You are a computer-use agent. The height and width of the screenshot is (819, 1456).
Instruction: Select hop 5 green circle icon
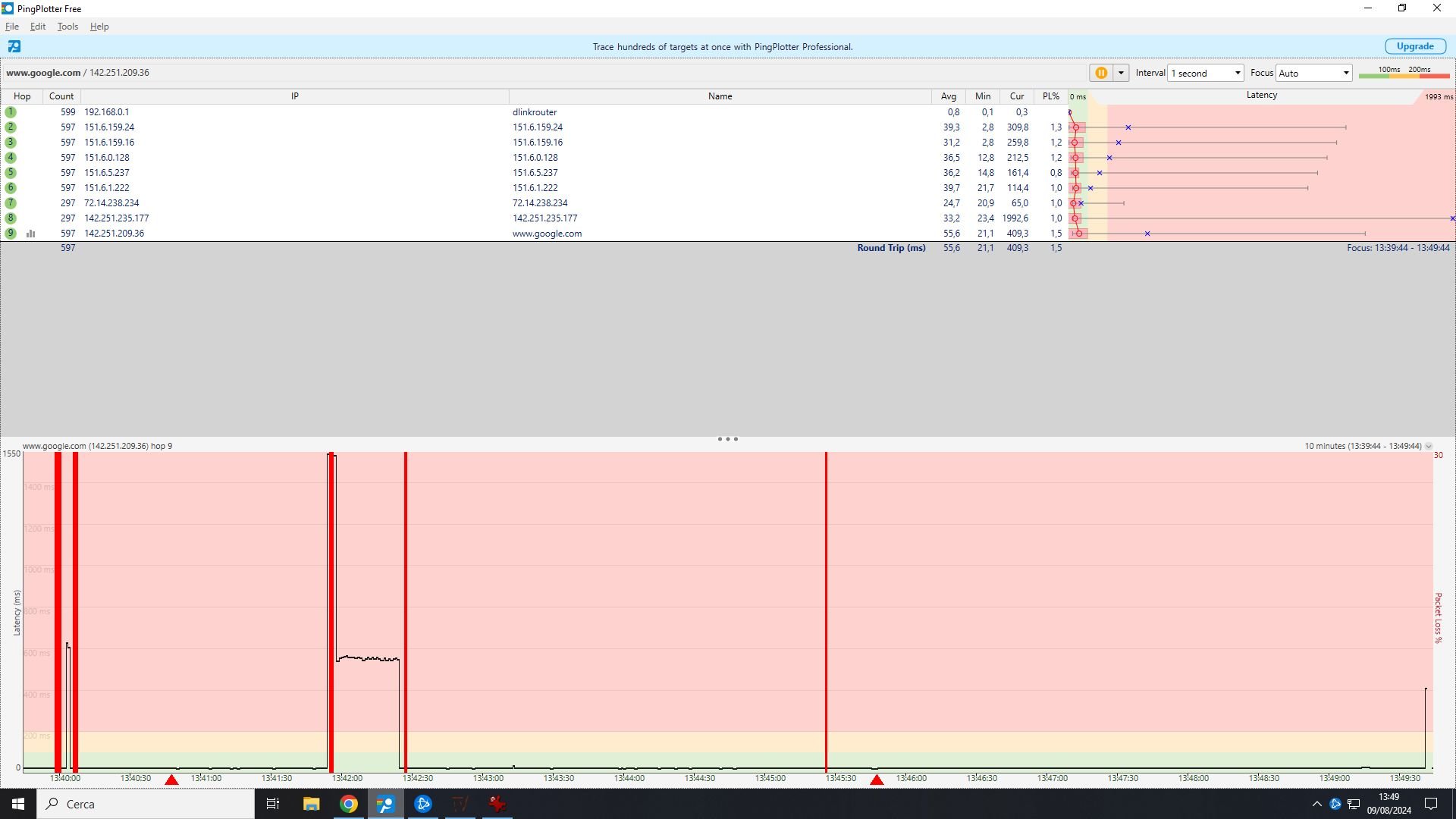pos(11,173)
